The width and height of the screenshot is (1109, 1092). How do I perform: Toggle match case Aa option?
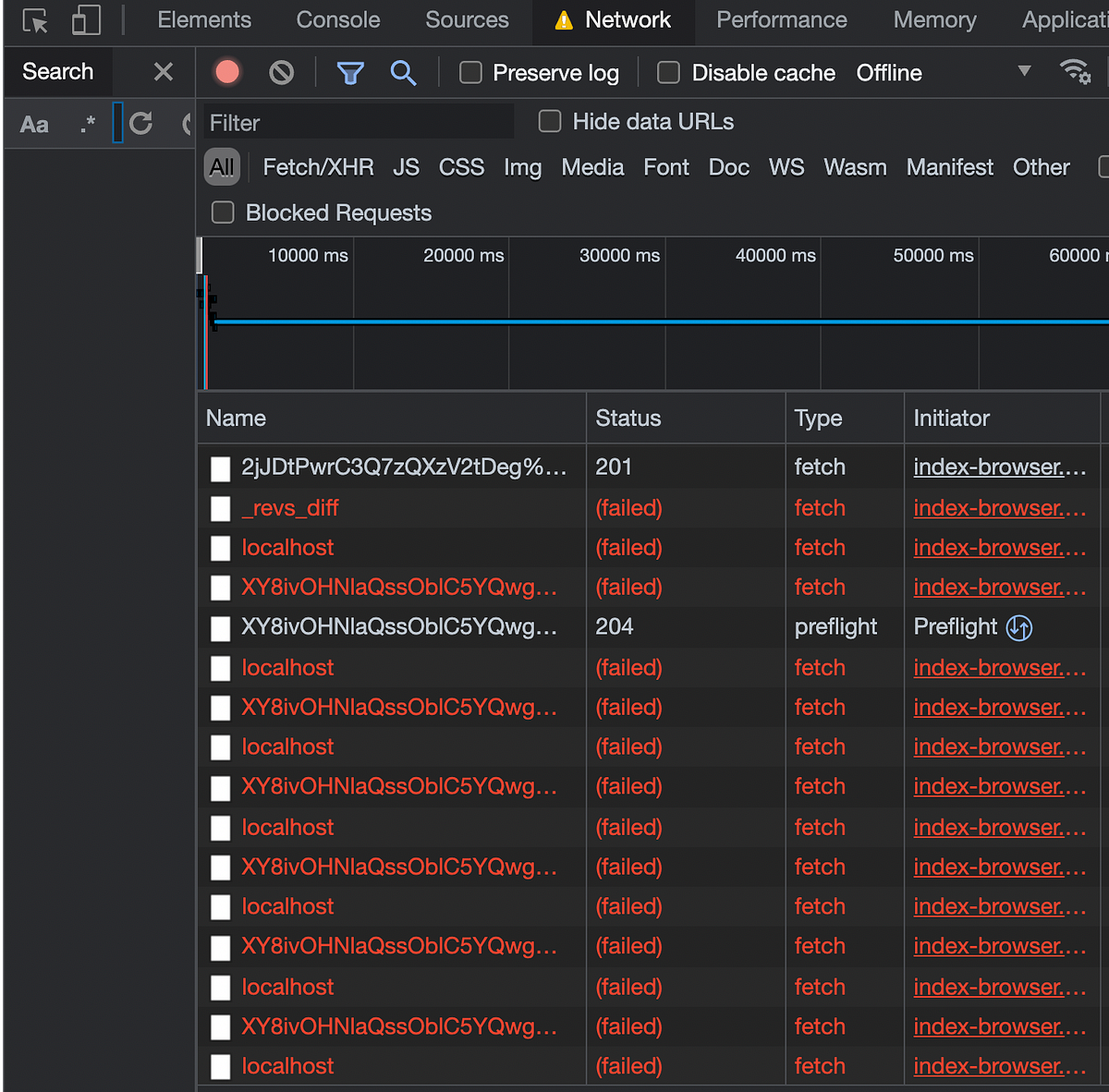click(x=34, y=124)
